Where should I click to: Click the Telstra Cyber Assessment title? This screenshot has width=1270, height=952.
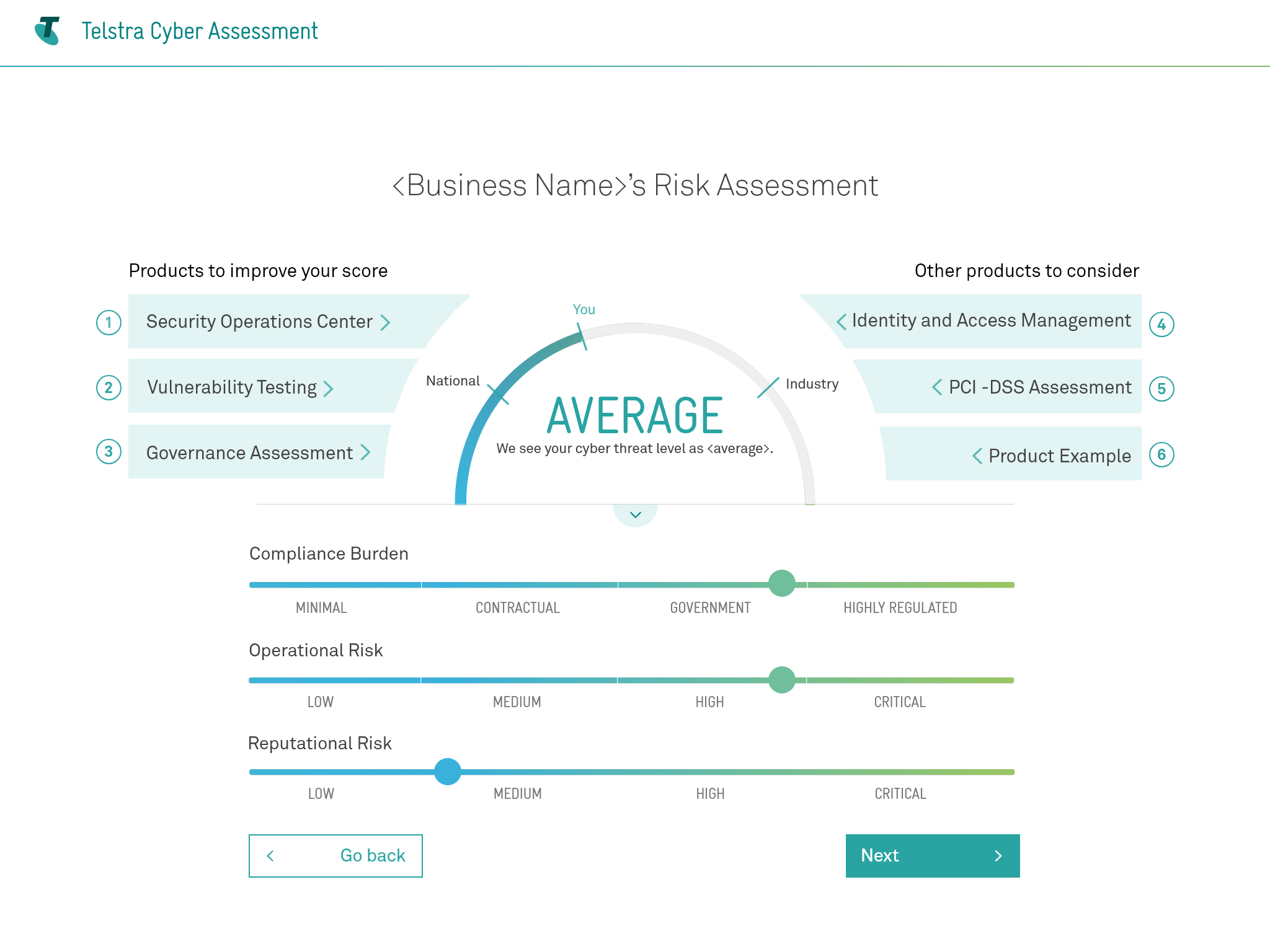[x=200, y=31]
